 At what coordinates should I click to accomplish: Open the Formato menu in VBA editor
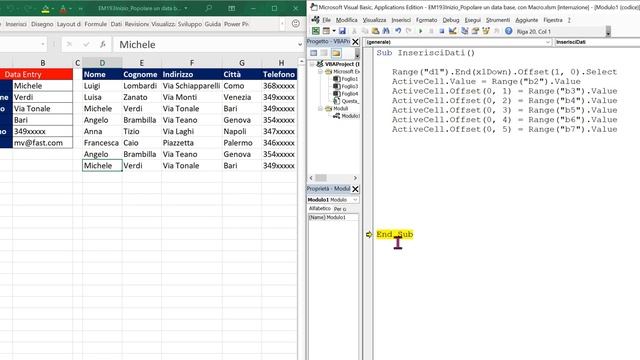pyautogui.click(x=427, y=20)
